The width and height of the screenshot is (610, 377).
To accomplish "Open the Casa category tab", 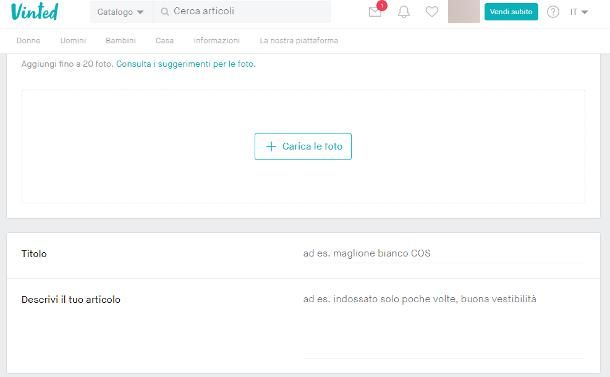I will tap(165, 40).
